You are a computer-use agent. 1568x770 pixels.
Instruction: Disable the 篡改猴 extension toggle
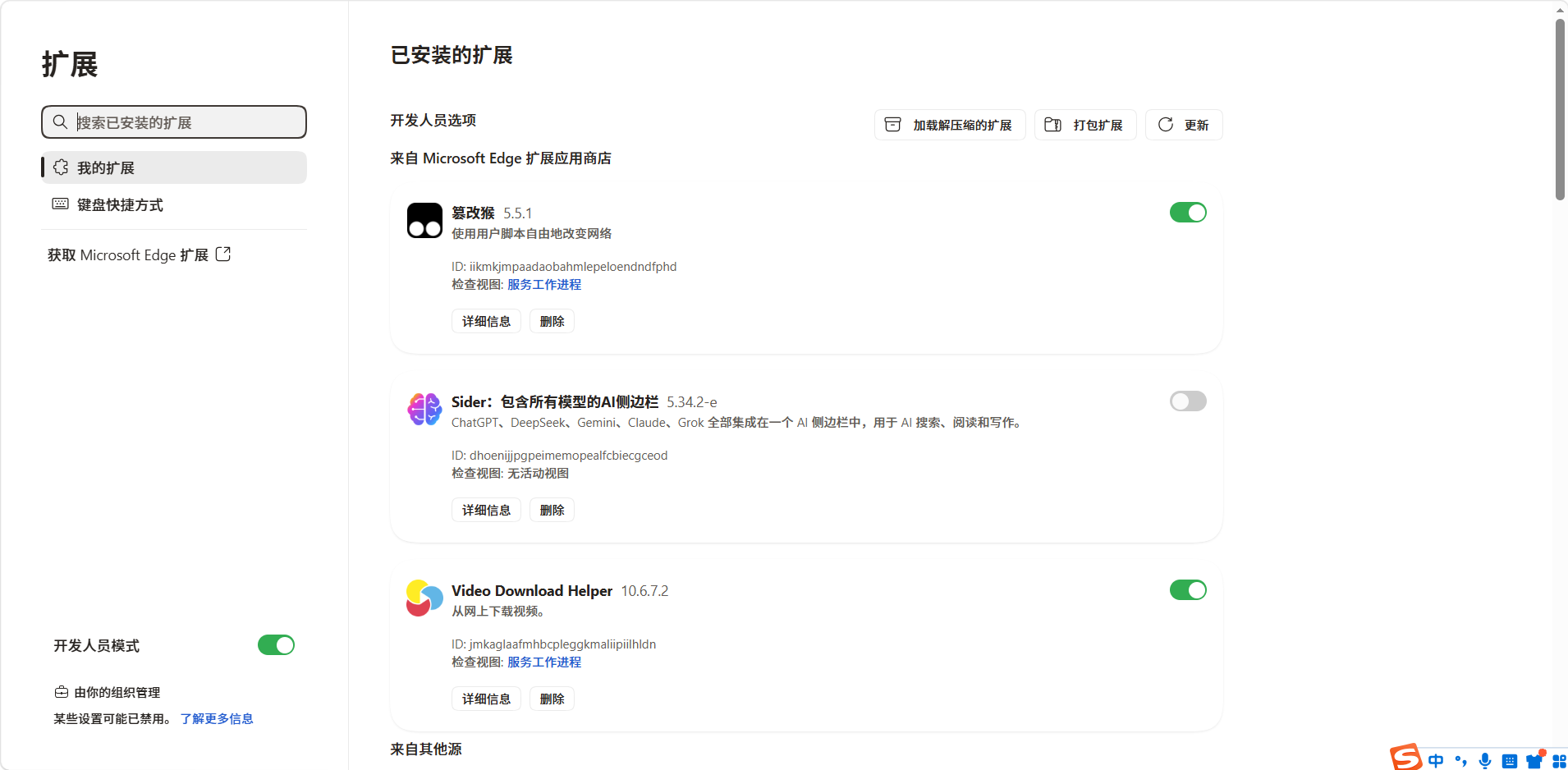point(1188,213)
